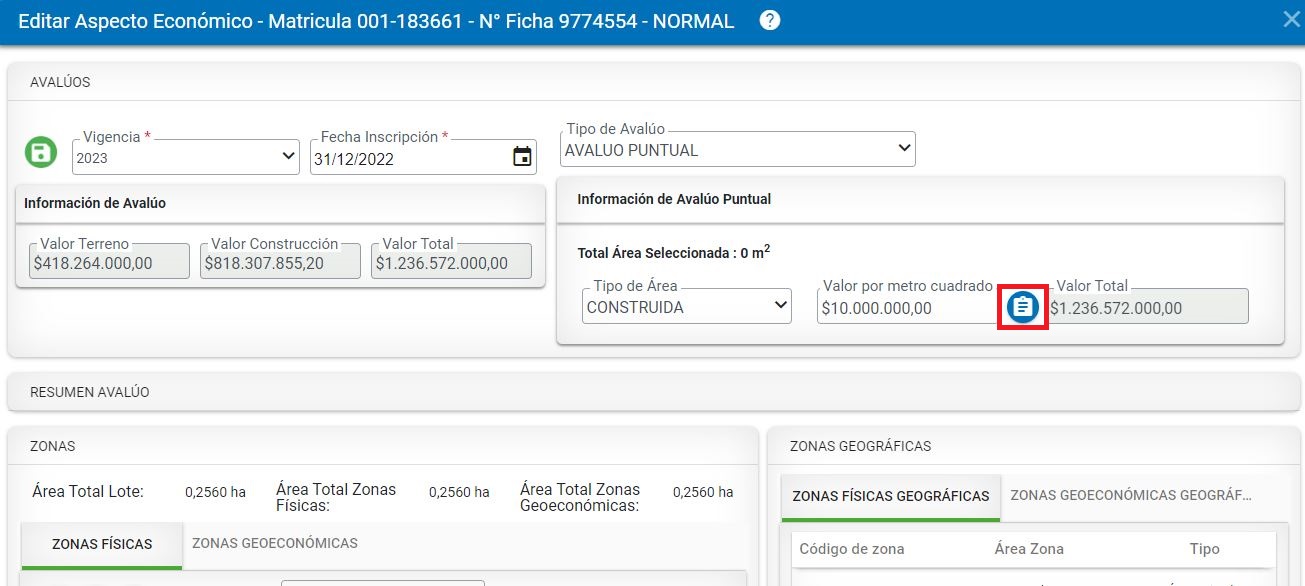Screen dimensions: 1305x586
Task: Click the Valor Construcción field
Action: pos(279,263)
